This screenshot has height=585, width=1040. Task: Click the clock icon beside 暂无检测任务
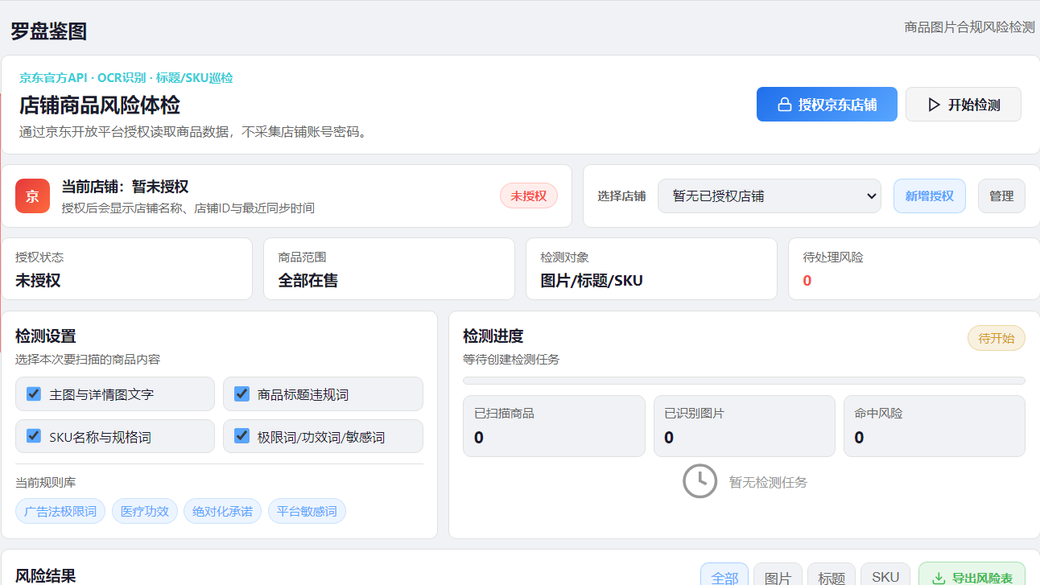(700, 482)
